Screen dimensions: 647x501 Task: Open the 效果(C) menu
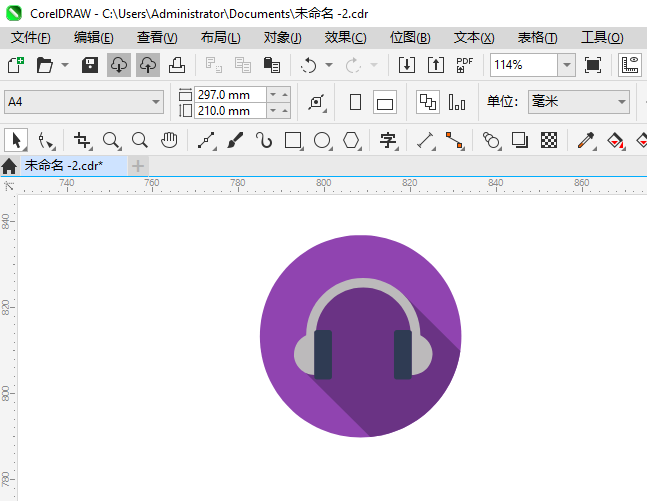[345, 37]
